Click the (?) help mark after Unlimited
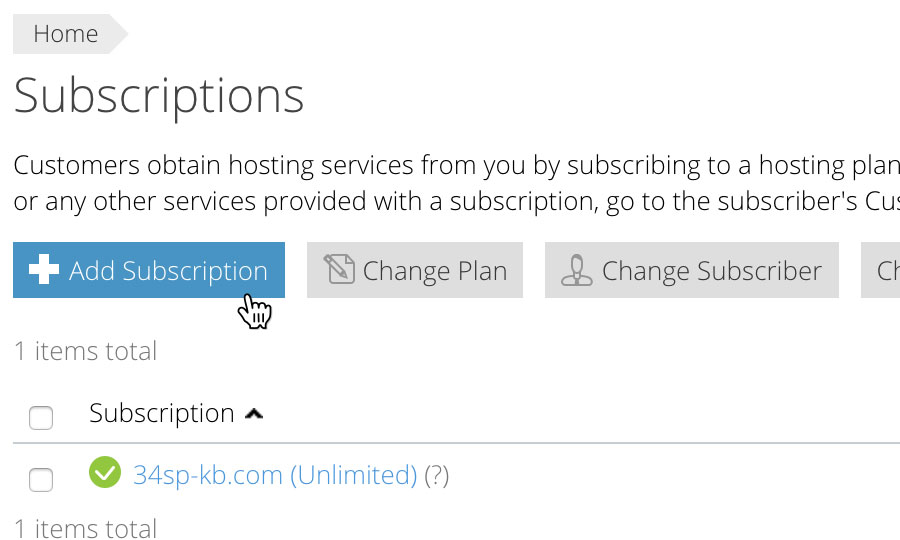 436,476
